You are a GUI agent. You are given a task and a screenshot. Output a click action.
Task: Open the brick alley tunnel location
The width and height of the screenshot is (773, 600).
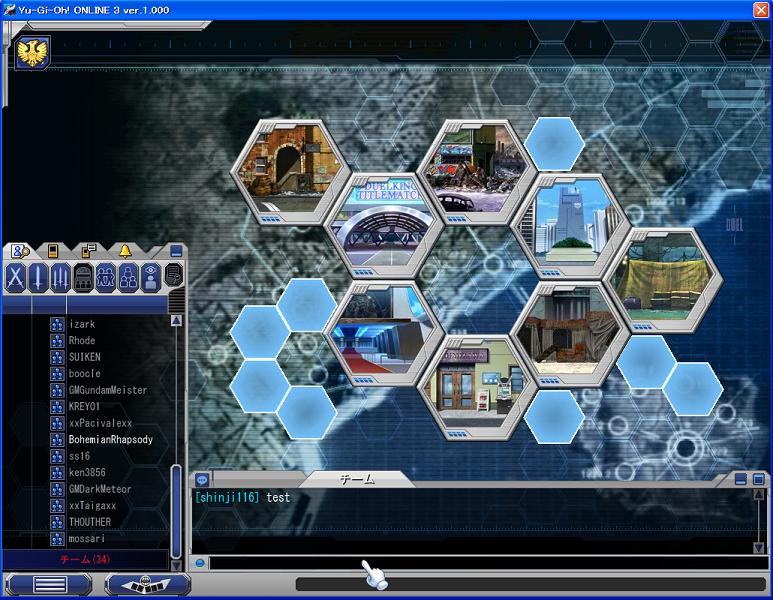tap(291, 170)
